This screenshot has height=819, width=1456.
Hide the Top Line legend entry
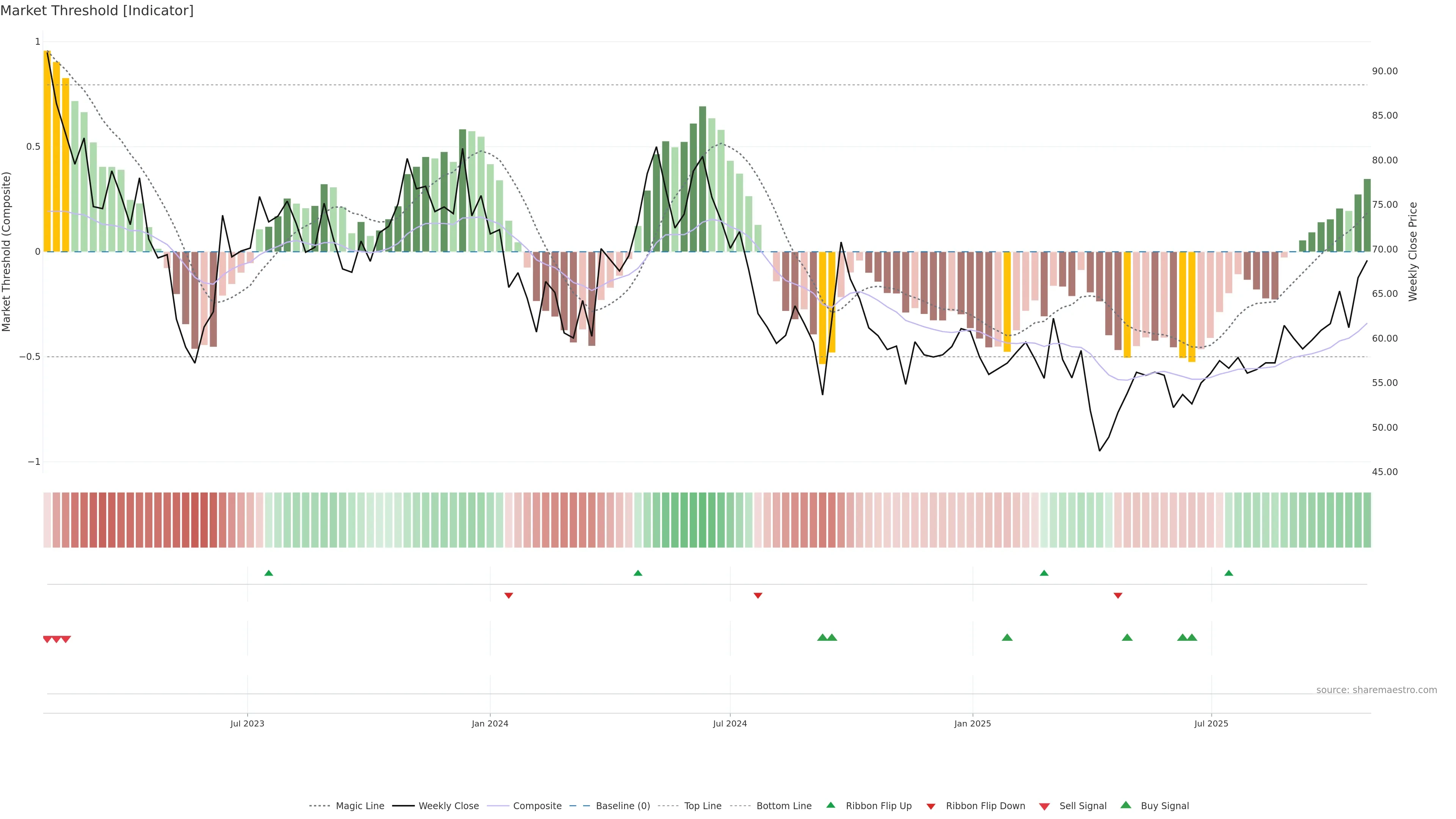click(x=703, y=806)
